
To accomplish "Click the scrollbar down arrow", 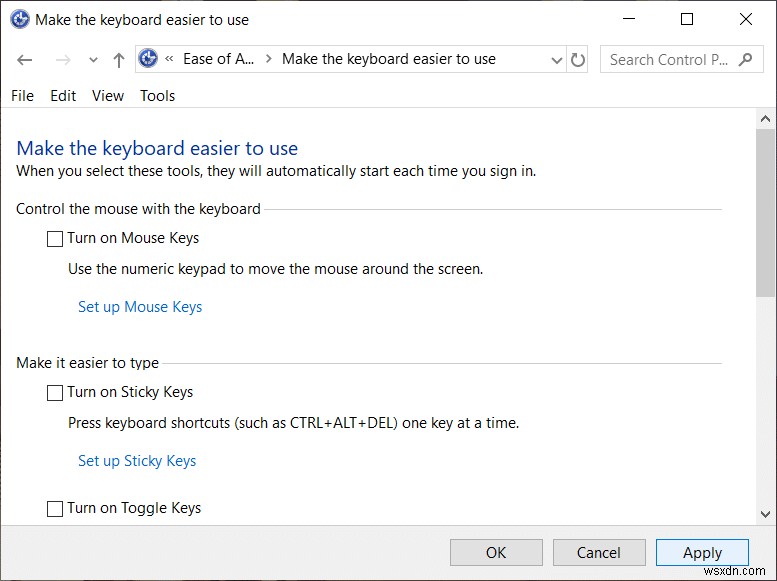I will [765, 514].
